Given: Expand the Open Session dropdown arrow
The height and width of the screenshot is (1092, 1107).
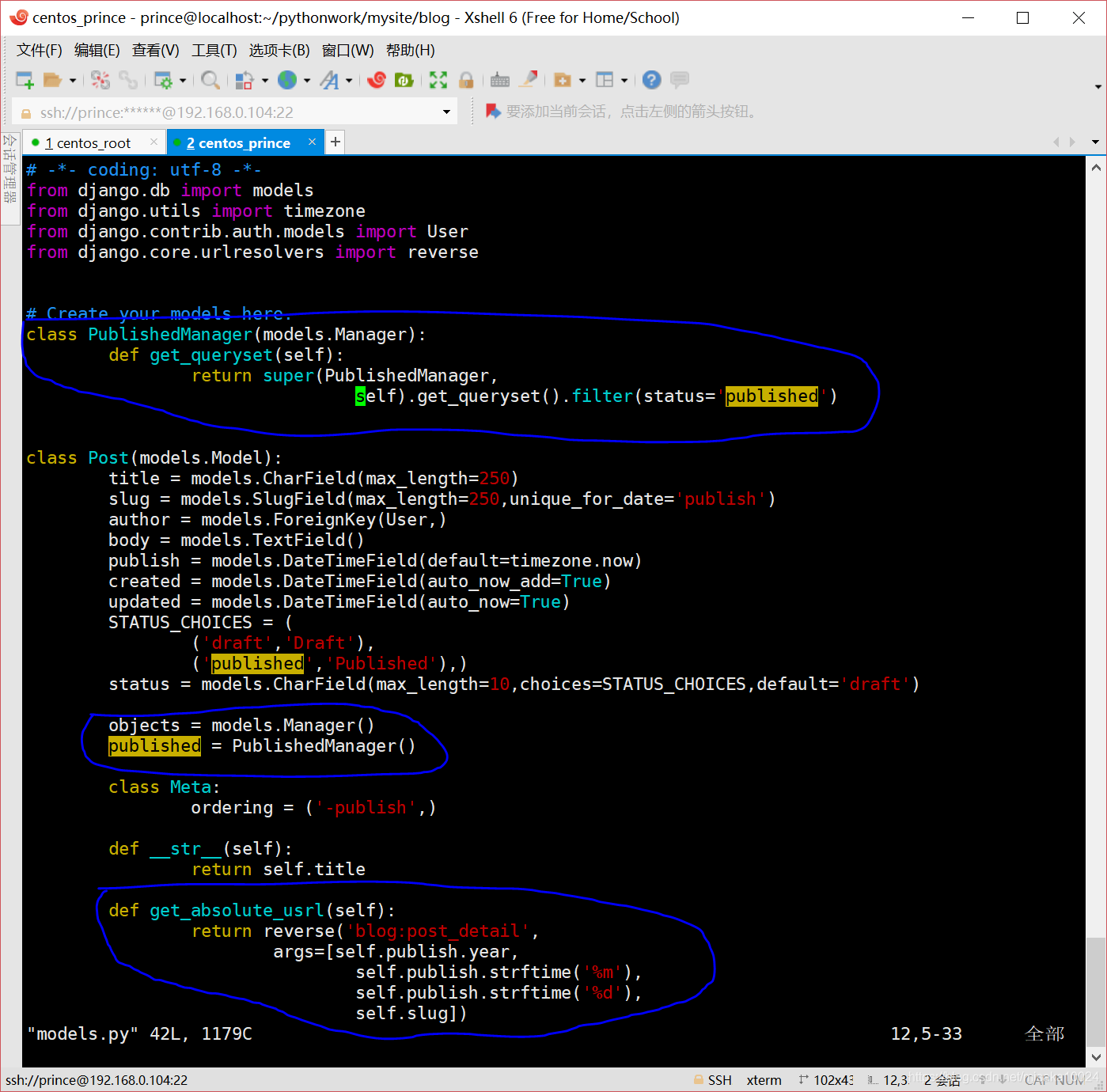Looking at the screenshot, I should (x=73, y=80).
